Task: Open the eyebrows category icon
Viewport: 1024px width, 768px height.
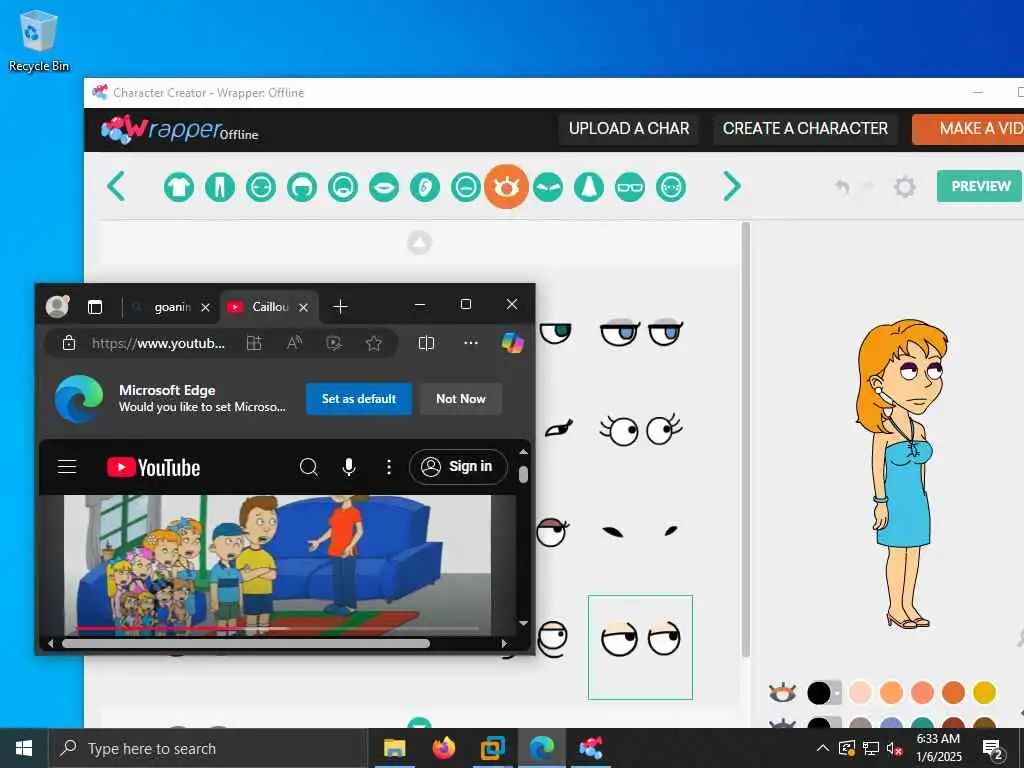Action: click(x=547, y=187)
